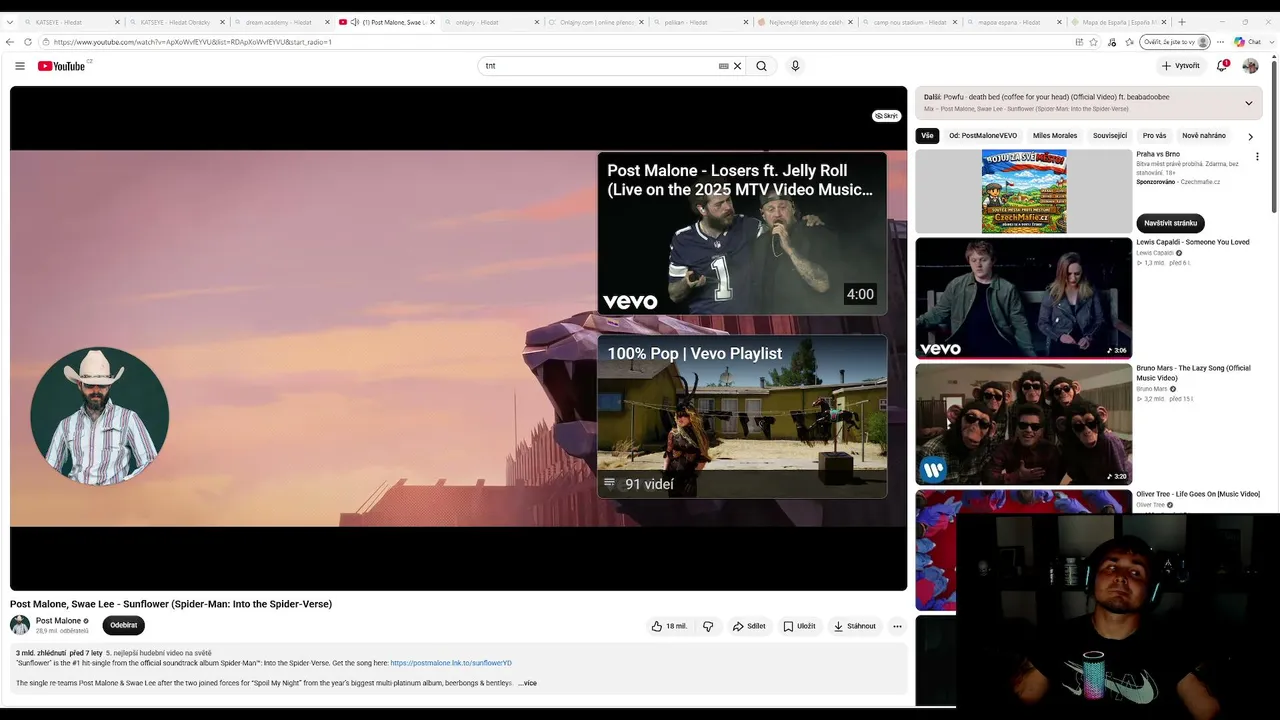Switch to the 'dream academy - Hledat' tab
This screenshot has height=720, width=1280.
tap(279, 22)
